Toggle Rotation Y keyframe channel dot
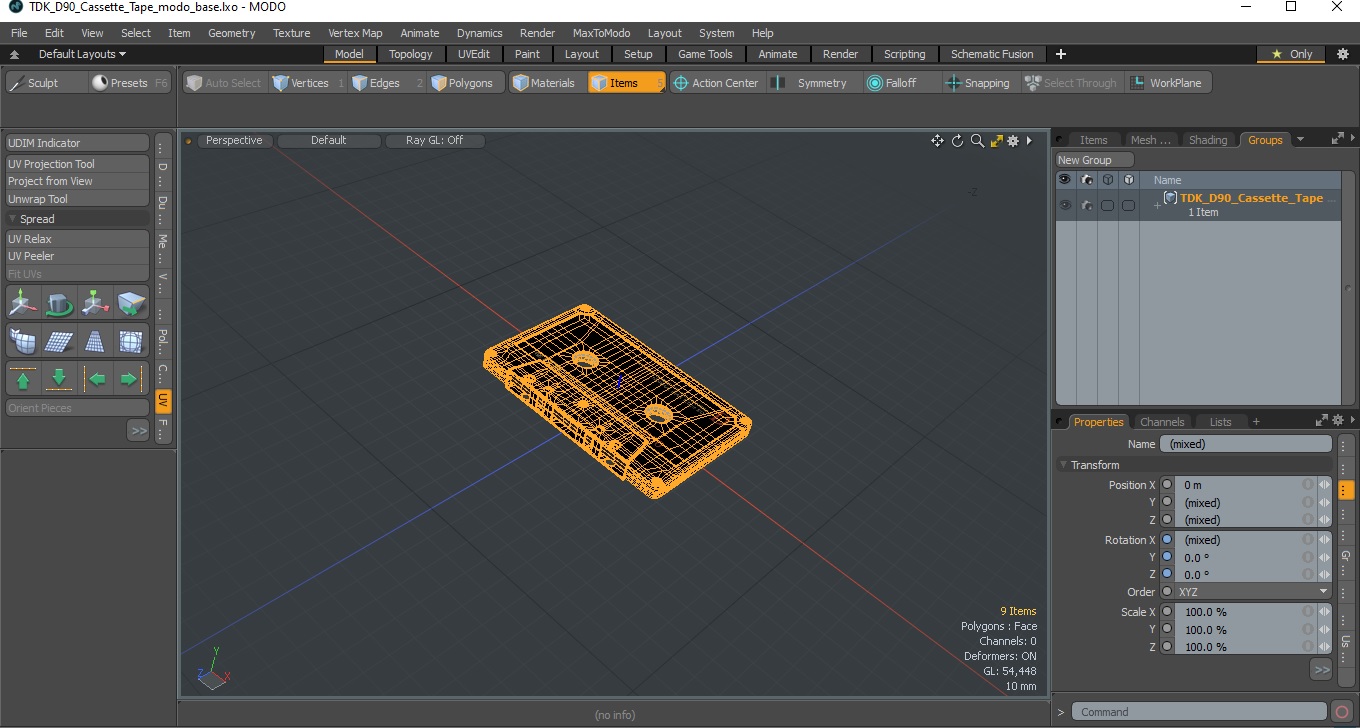 click(1167, 557)
